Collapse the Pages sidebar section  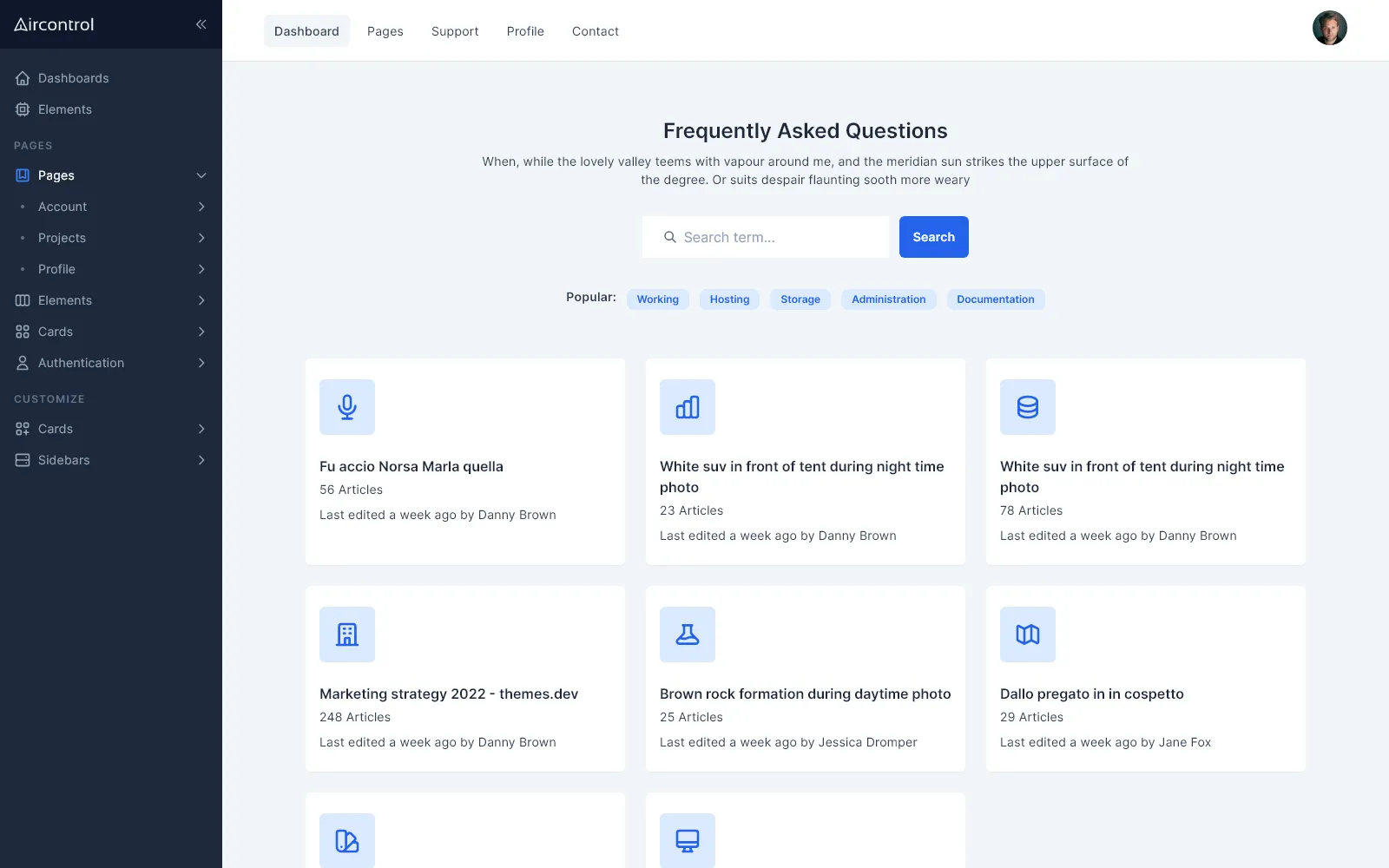tap(201, 175)
